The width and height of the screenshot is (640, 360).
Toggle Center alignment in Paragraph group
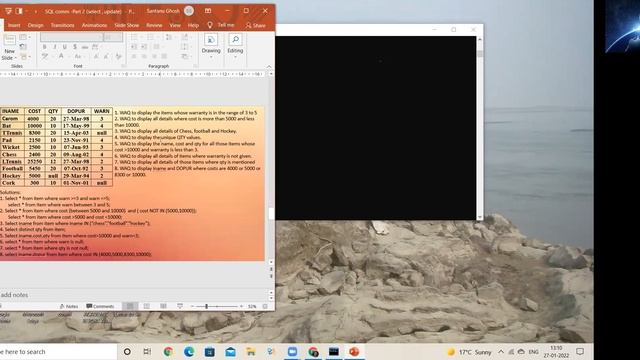tap(144, 56)
